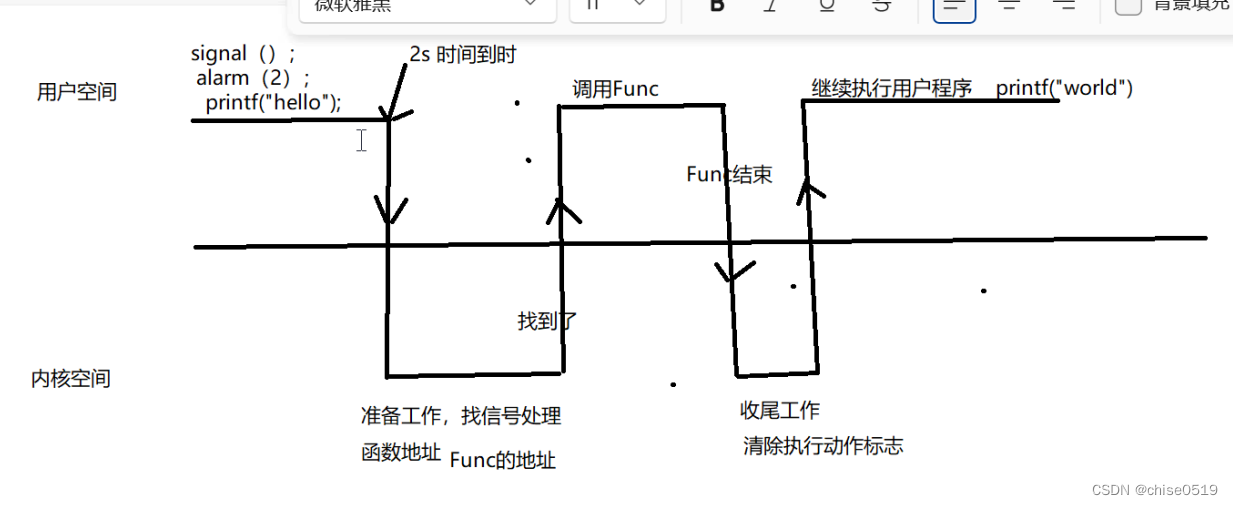Center-align the text
1233x505 pixels.
click(x=1009, y=5)
